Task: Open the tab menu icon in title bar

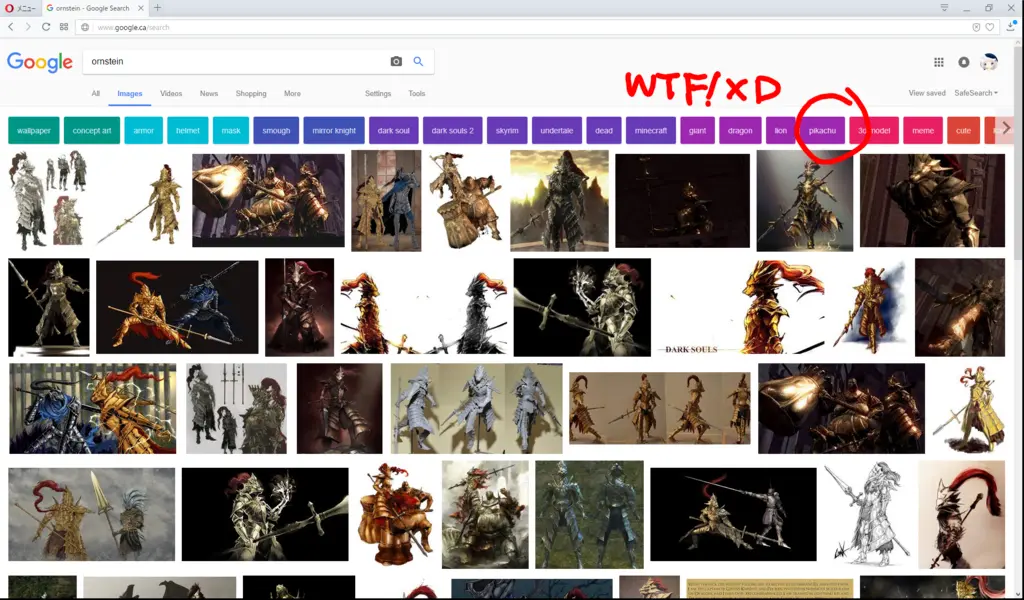Action: tap(944, 8)
